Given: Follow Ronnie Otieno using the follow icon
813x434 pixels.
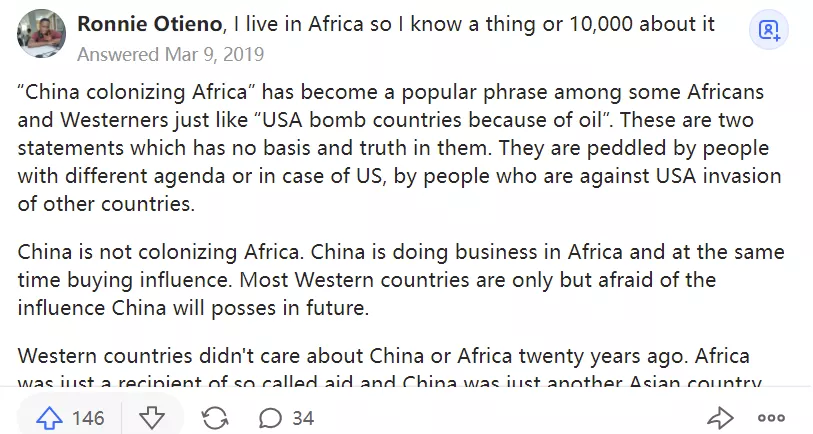Looking at the screenshot, I should (x=769, y=31).
